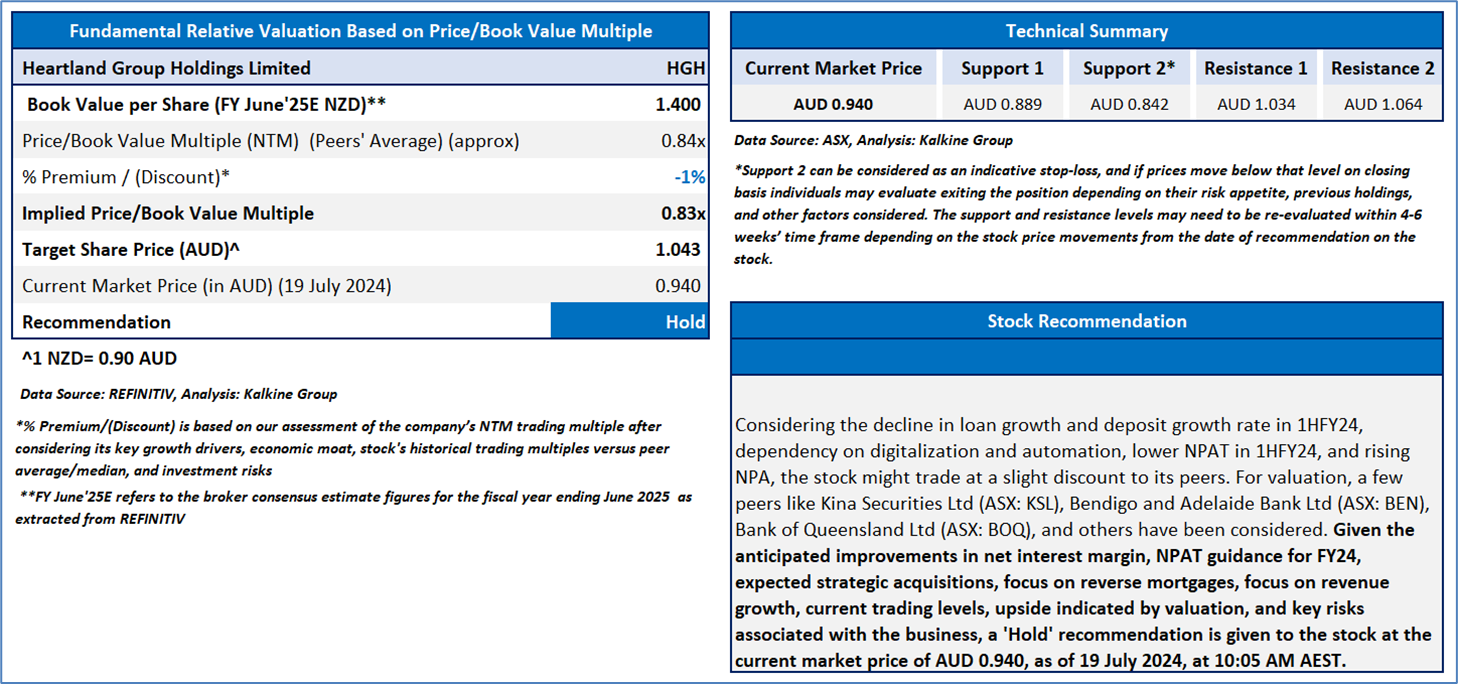Click the Implied Price/Book Value Multiple 0.83x
This screenshot has width=1458, height=684.
tap(683, 213)
